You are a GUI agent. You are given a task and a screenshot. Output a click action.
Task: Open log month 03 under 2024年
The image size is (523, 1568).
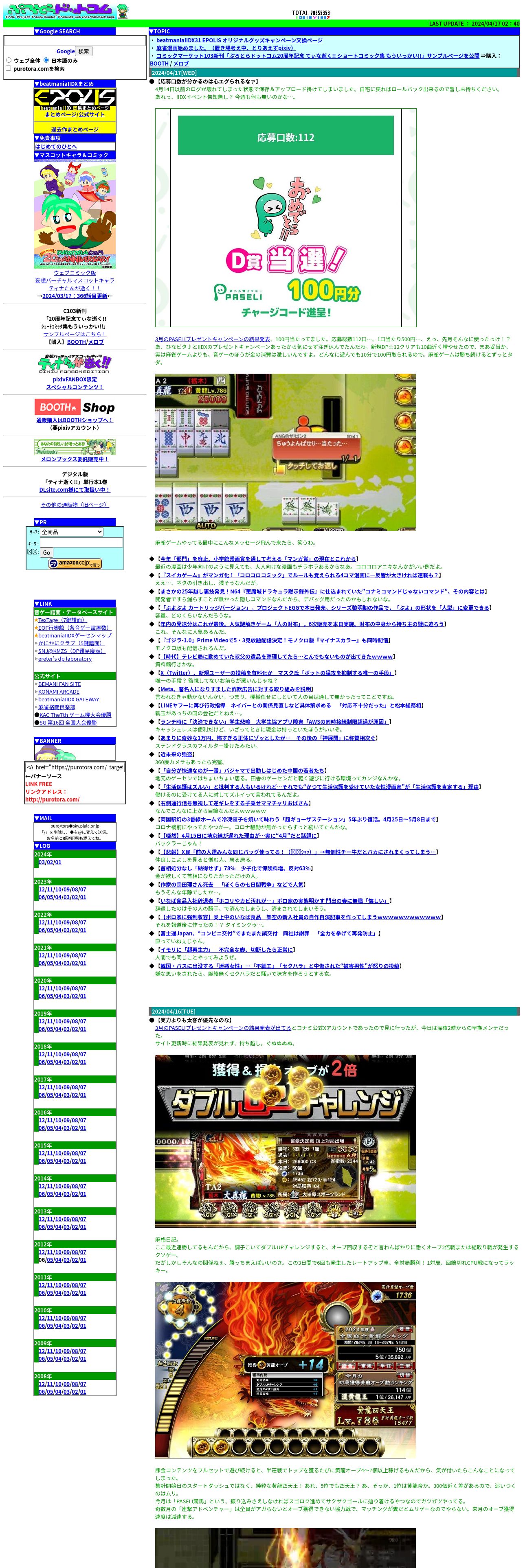42,863
